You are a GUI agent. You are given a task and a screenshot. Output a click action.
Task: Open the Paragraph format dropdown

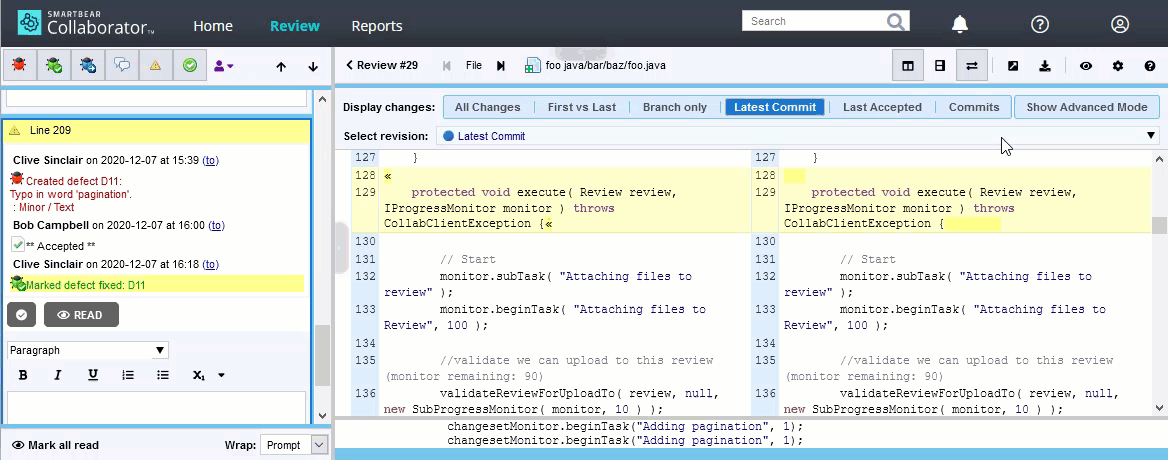point(88,350)
